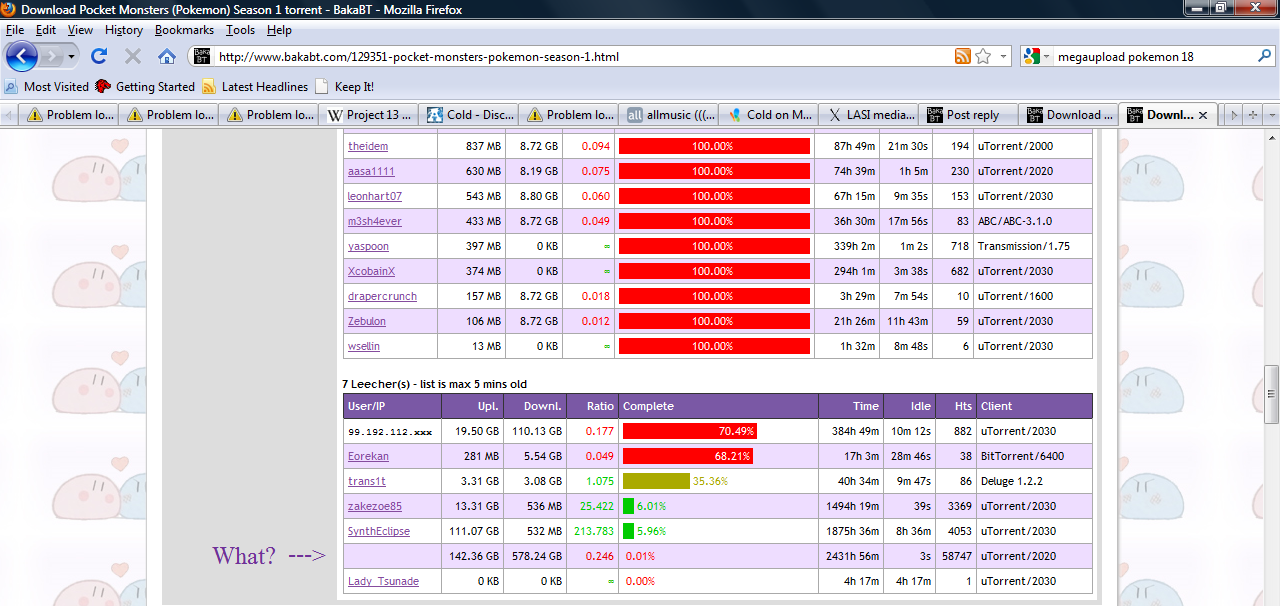Screen dimensions: 1280x606
Task: Open user profile link SynthEclipse
Action: click(x=378, y=531)
